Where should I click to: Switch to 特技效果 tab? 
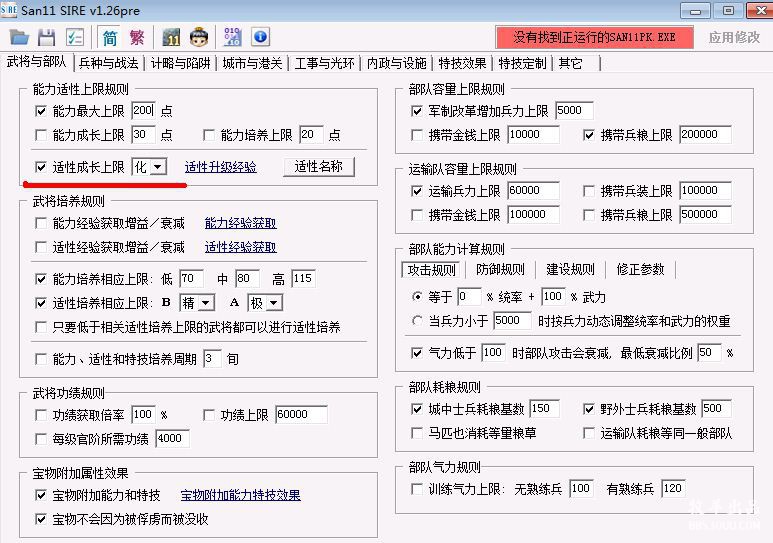(462, 63)
